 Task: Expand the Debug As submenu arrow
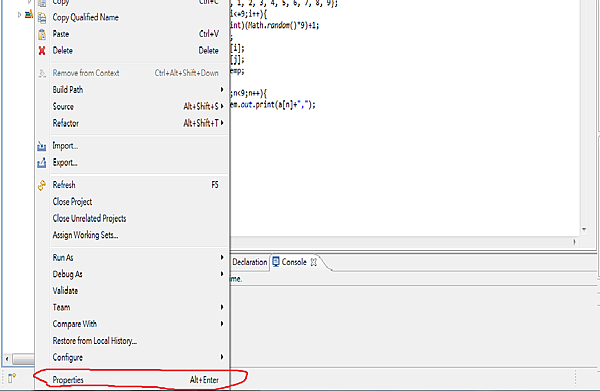point(222,274)
